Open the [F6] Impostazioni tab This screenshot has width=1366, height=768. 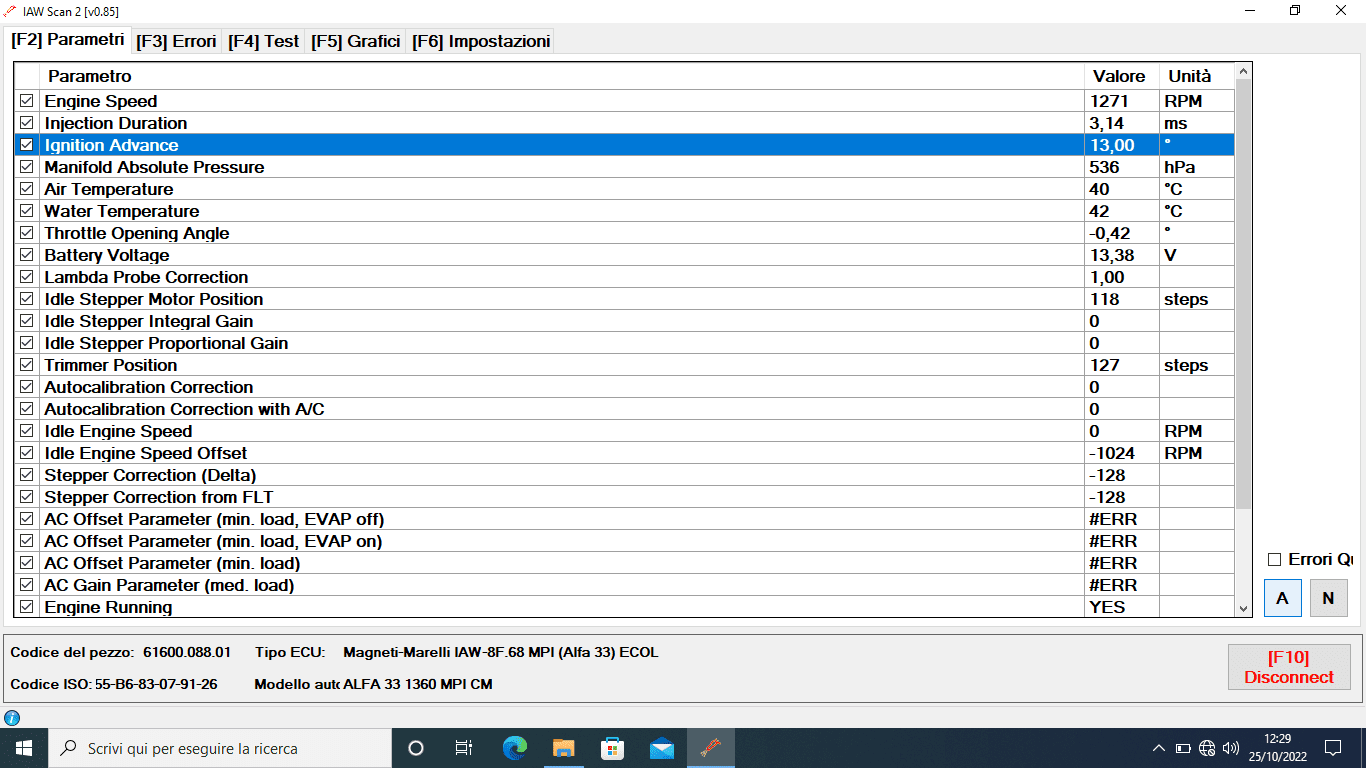[481, 41]
